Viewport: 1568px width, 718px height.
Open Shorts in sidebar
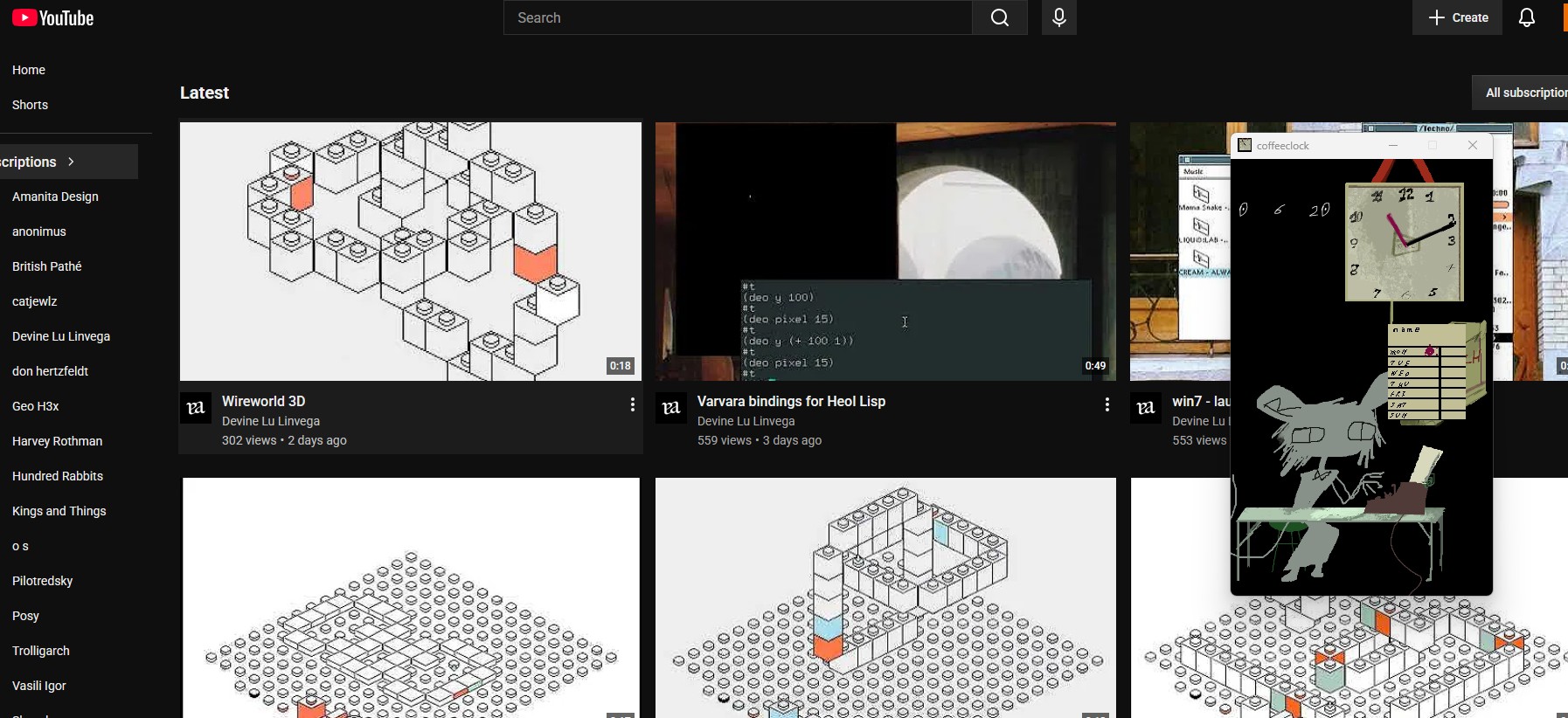(30, 105)
